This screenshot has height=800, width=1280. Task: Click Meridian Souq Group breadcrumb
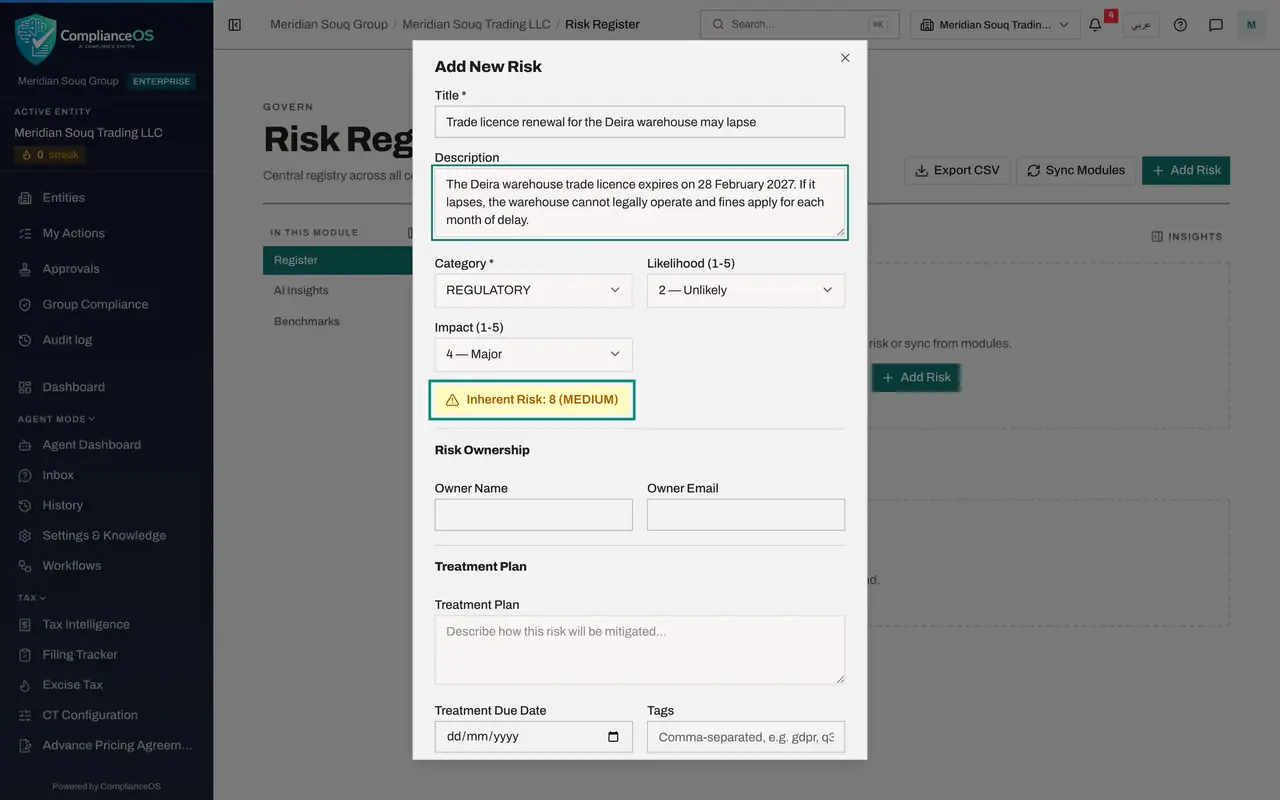pyautogui.click(x=329, y=24)
